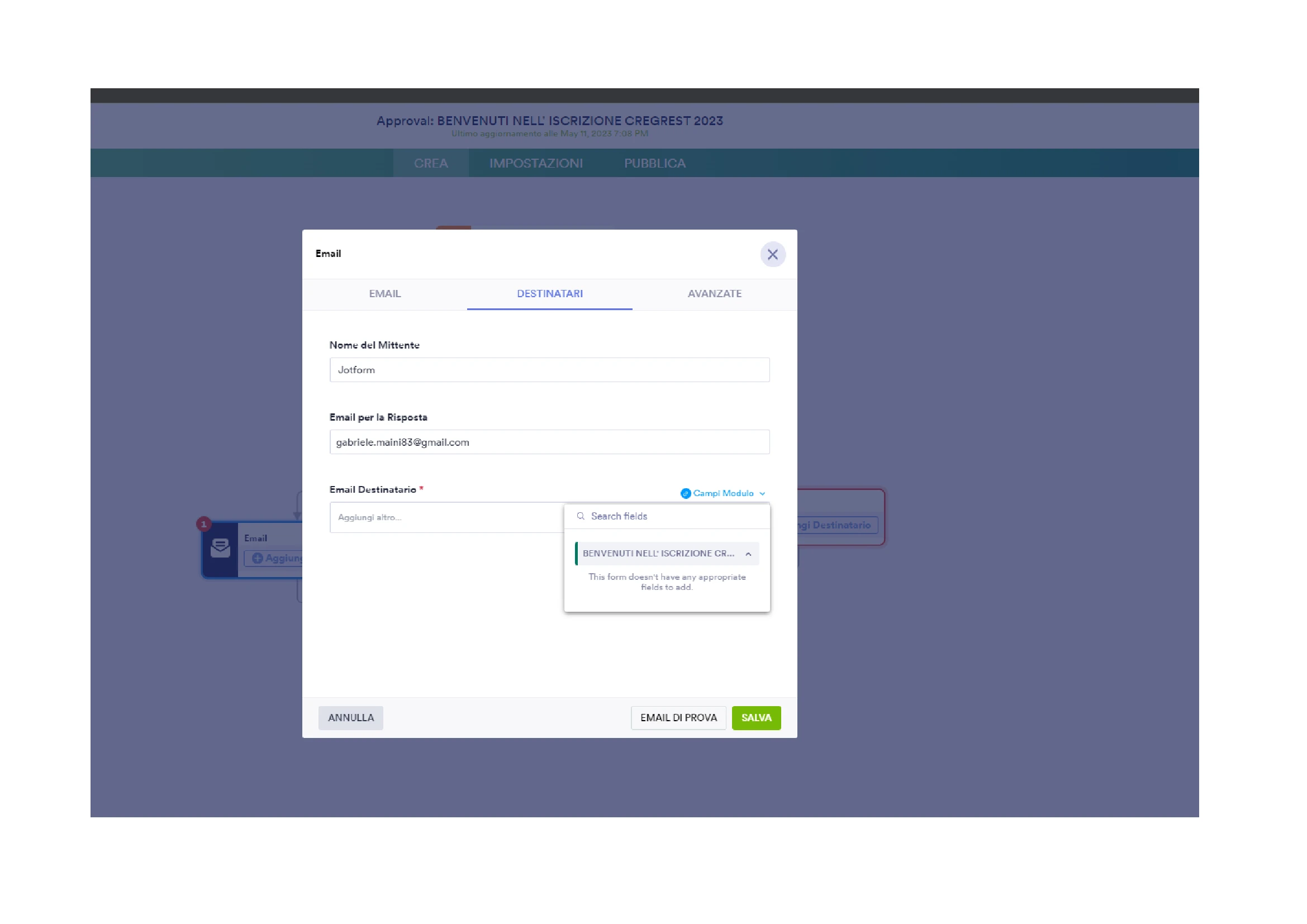Viewport: 1307px width, 924px height.
Task: Click the EMAIL DI PROVA button
Action: pyautogui.click(x=678, y=717)
